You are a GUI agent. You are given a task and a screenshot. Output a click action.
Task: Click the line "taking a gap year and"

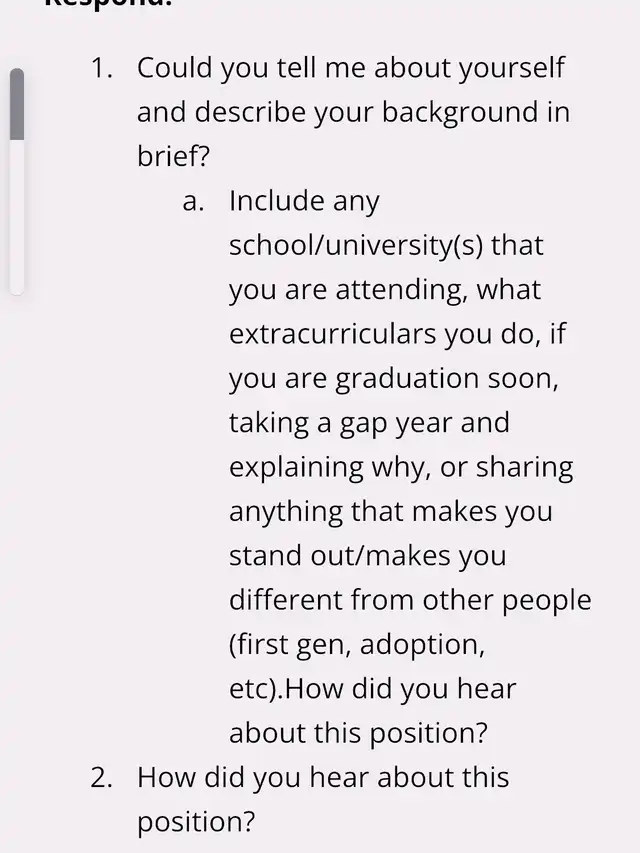click(369, 424)
